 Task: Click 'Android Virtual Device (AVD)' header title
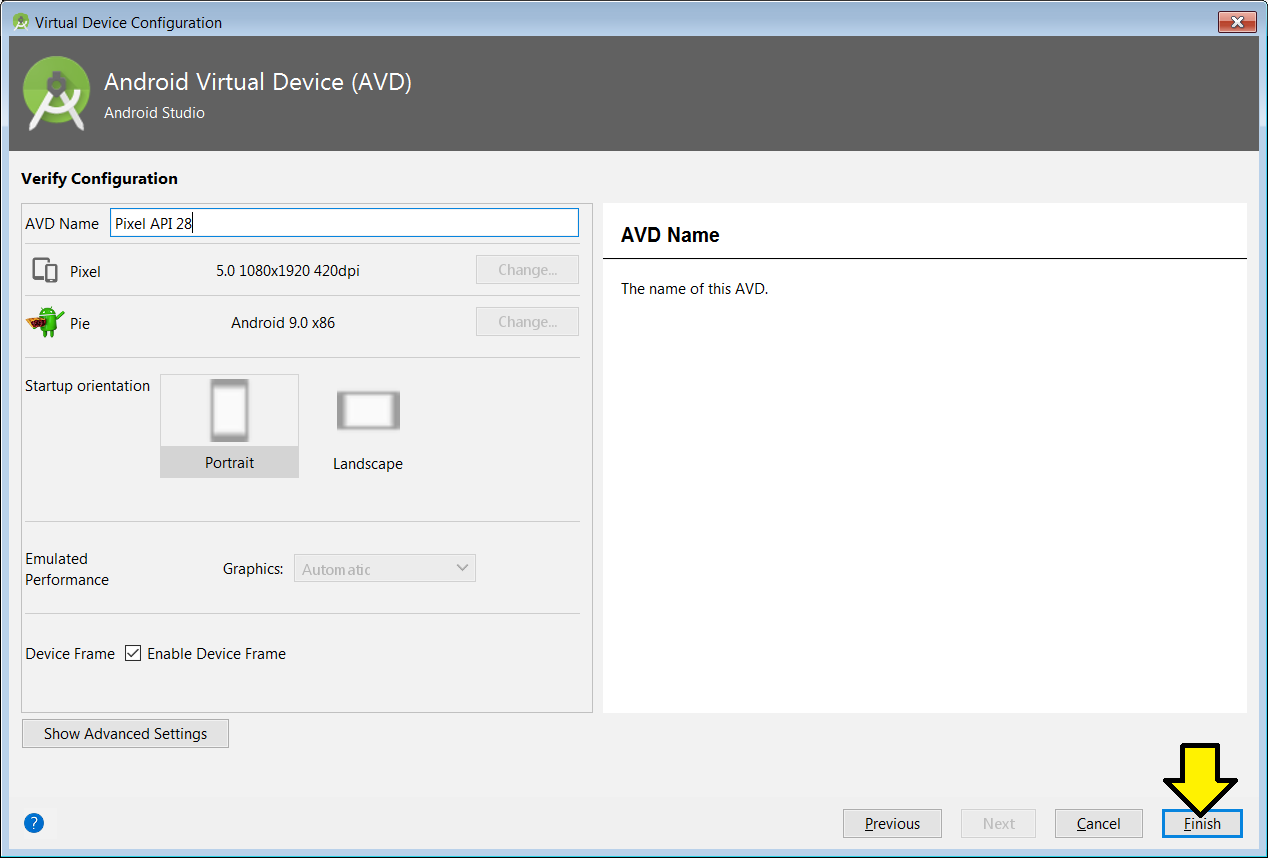[x=258, y=82]
